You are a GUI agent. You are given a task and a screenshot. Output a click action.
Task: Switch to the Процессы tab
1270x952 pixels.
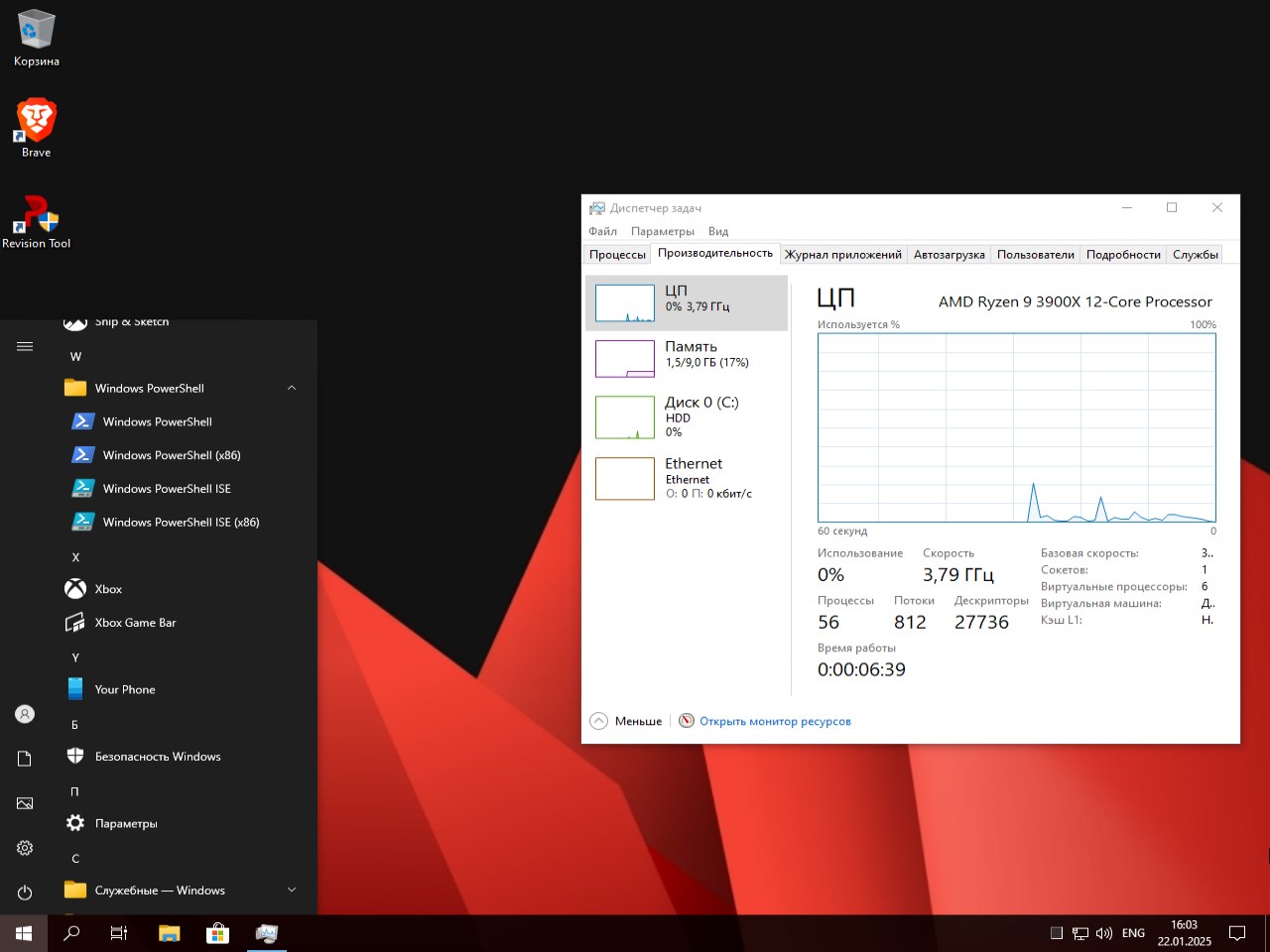point(617,255)
